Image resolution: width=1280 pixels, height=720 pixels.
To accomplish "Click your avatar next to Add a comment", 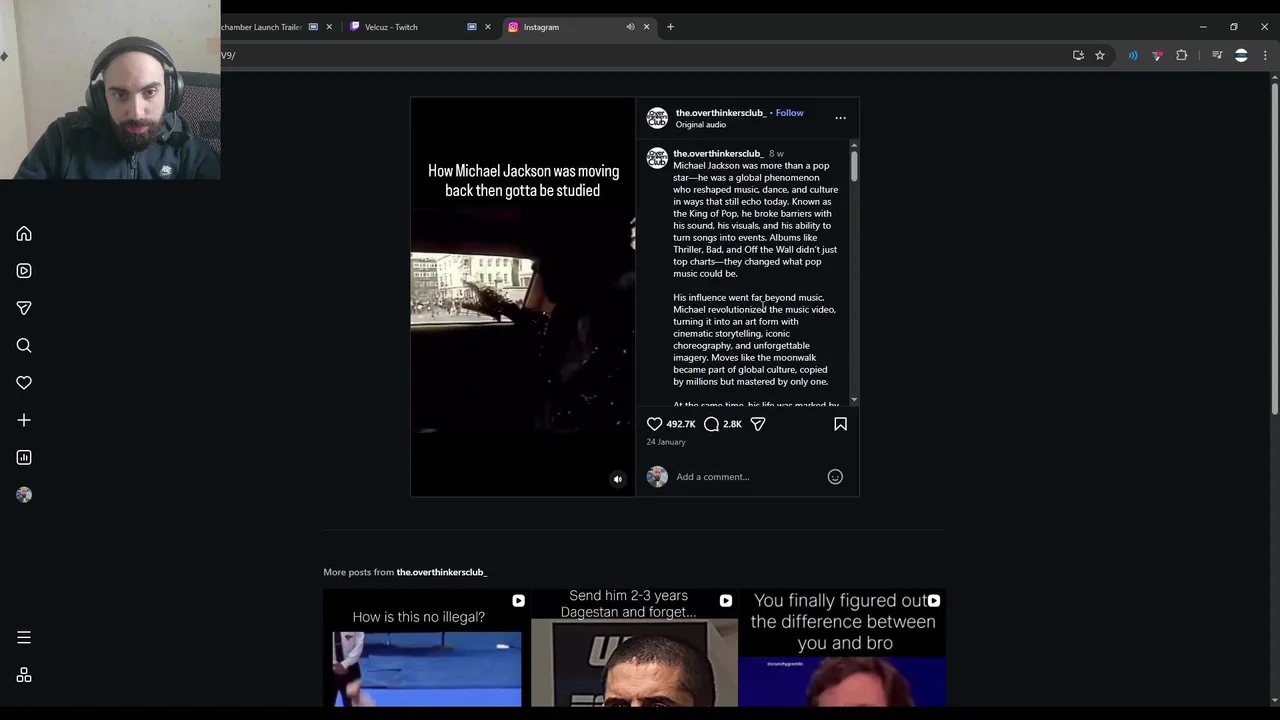I will pos(657,477).
